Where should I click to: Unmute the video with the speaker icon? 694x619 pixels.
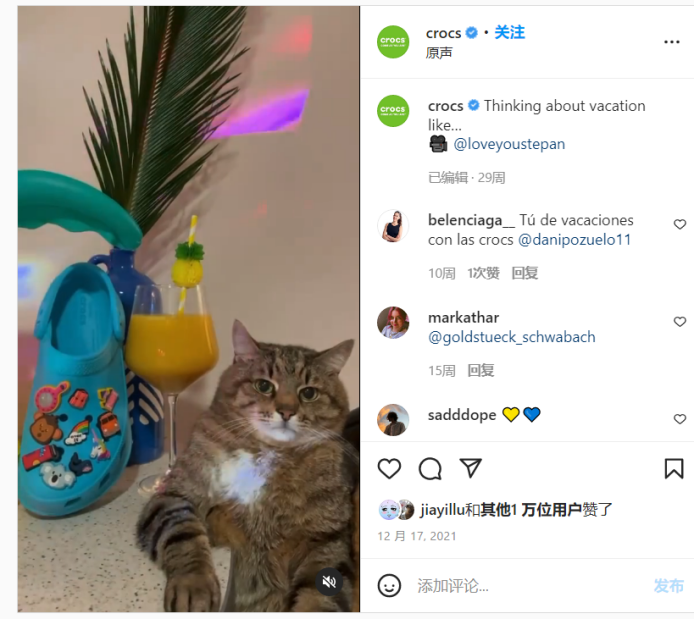(x=329, y=581)
